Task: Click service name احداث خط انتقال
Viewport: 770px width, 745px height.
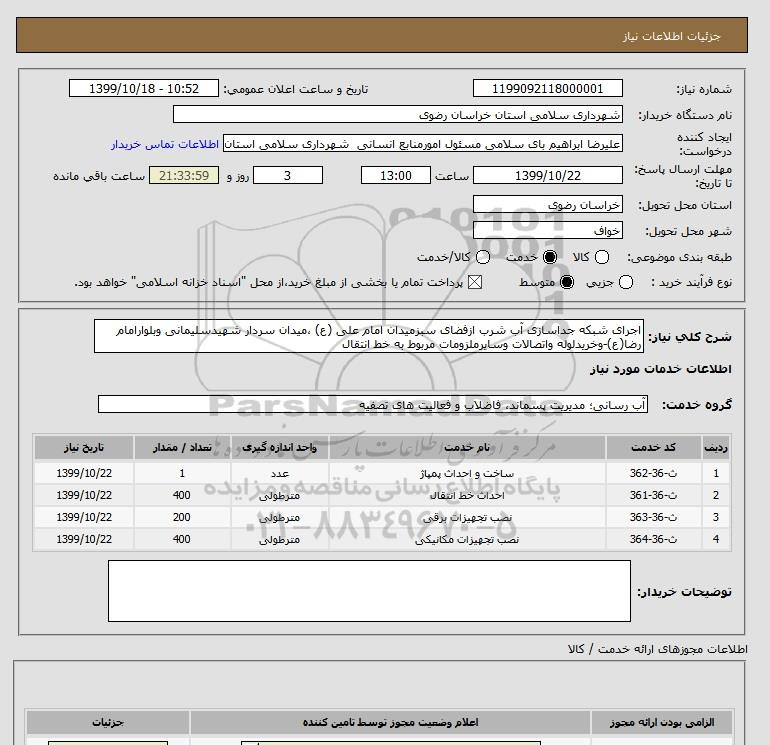Action: click(x=467, y=496)
